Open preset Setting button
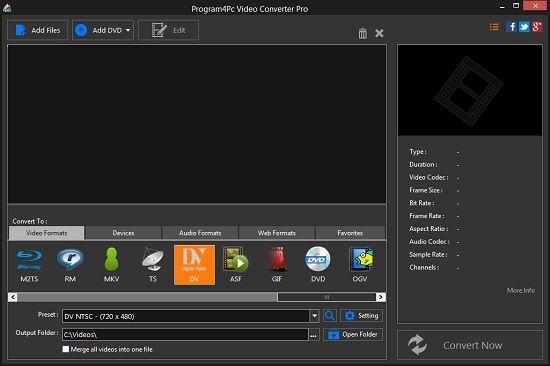Screen dimensions: 550x366 pyautogui.click(x=361, y=316)
